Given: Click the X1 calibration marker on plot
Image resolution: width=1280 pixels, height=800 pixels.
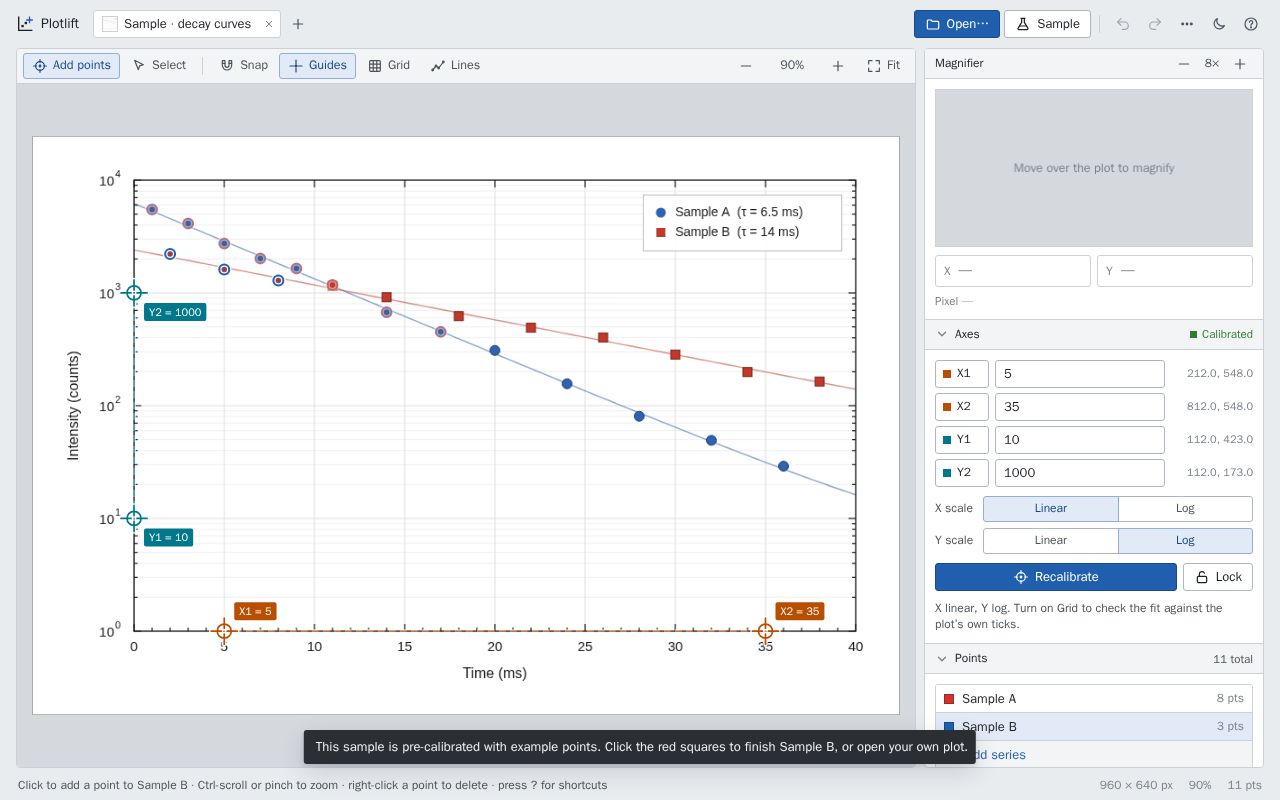Looking at the screenshot, I should 224,631.
